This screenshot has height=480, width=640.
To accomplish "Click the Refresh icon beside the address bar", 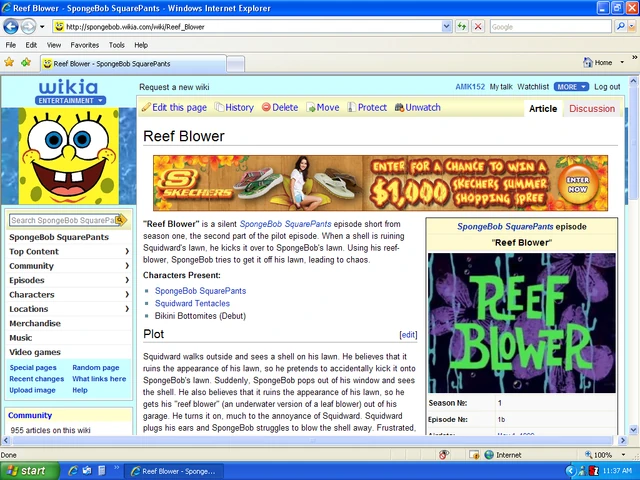I will 462,27.
